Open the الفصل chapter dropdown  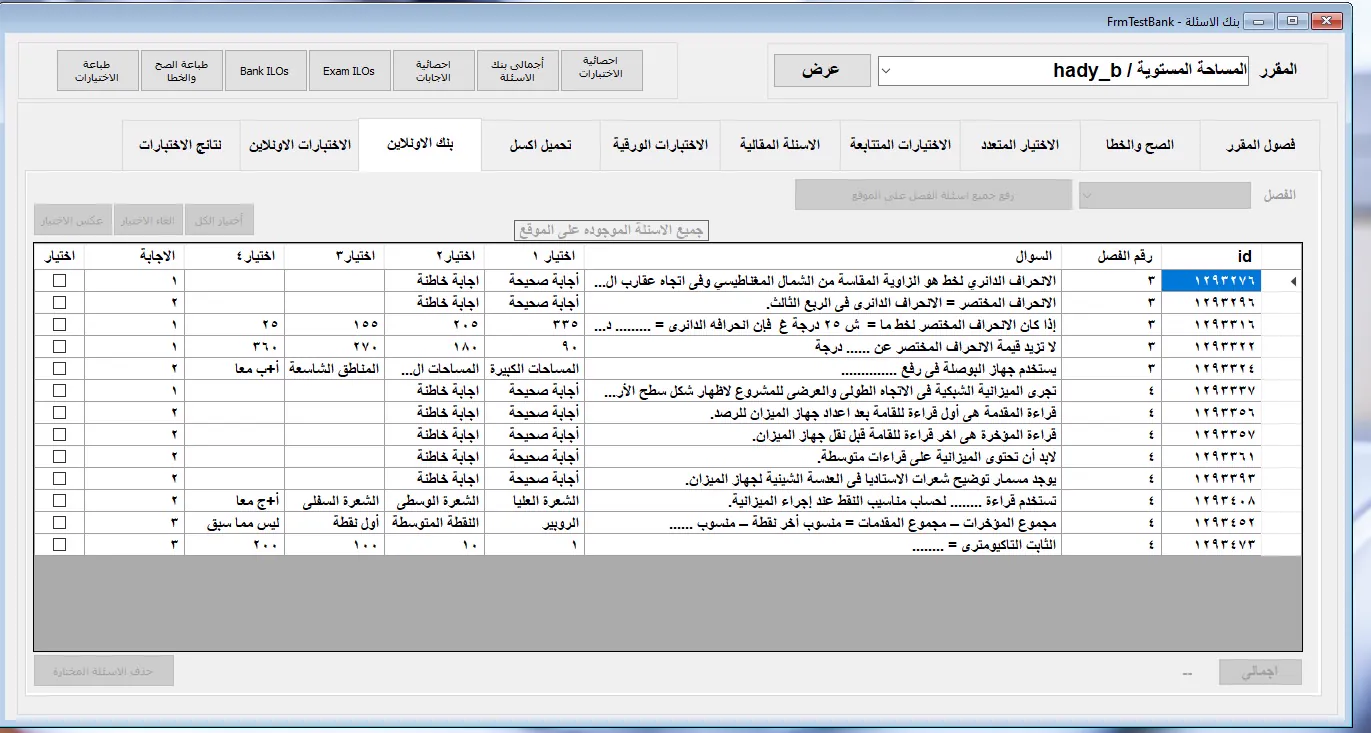point(1164,195)
